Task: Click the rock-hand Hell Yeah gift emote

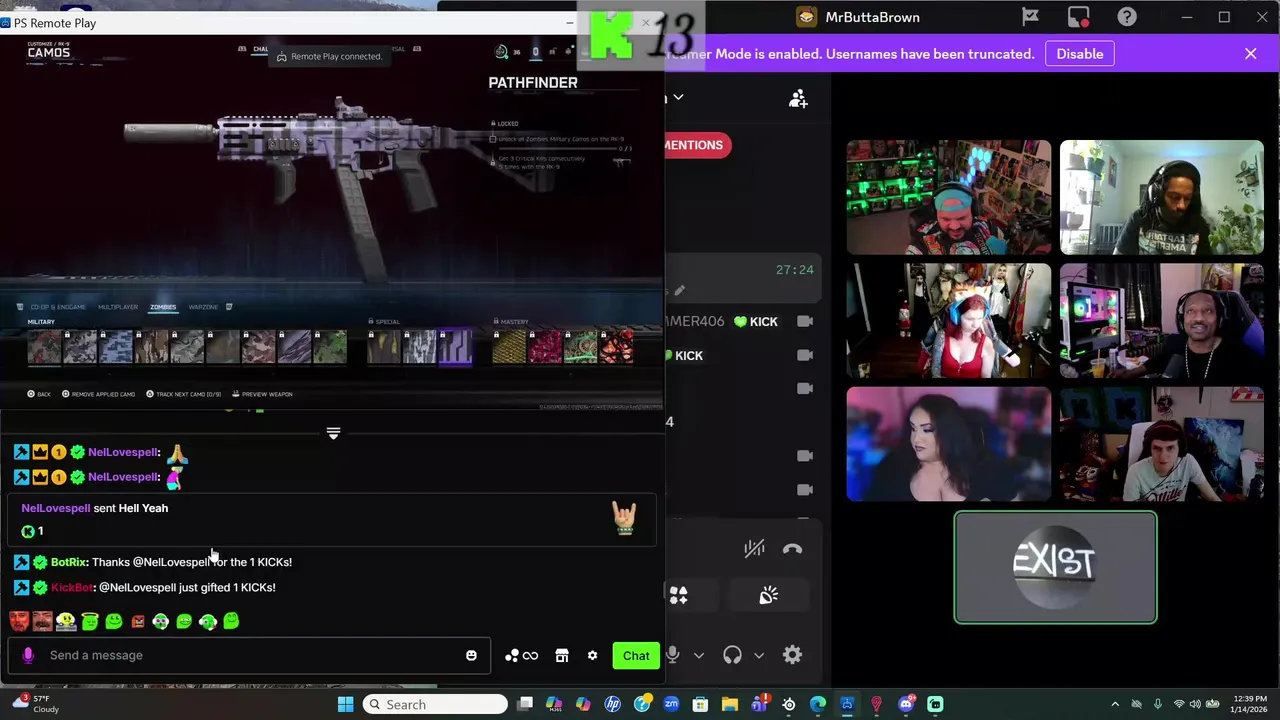Action: click(625, 517)
